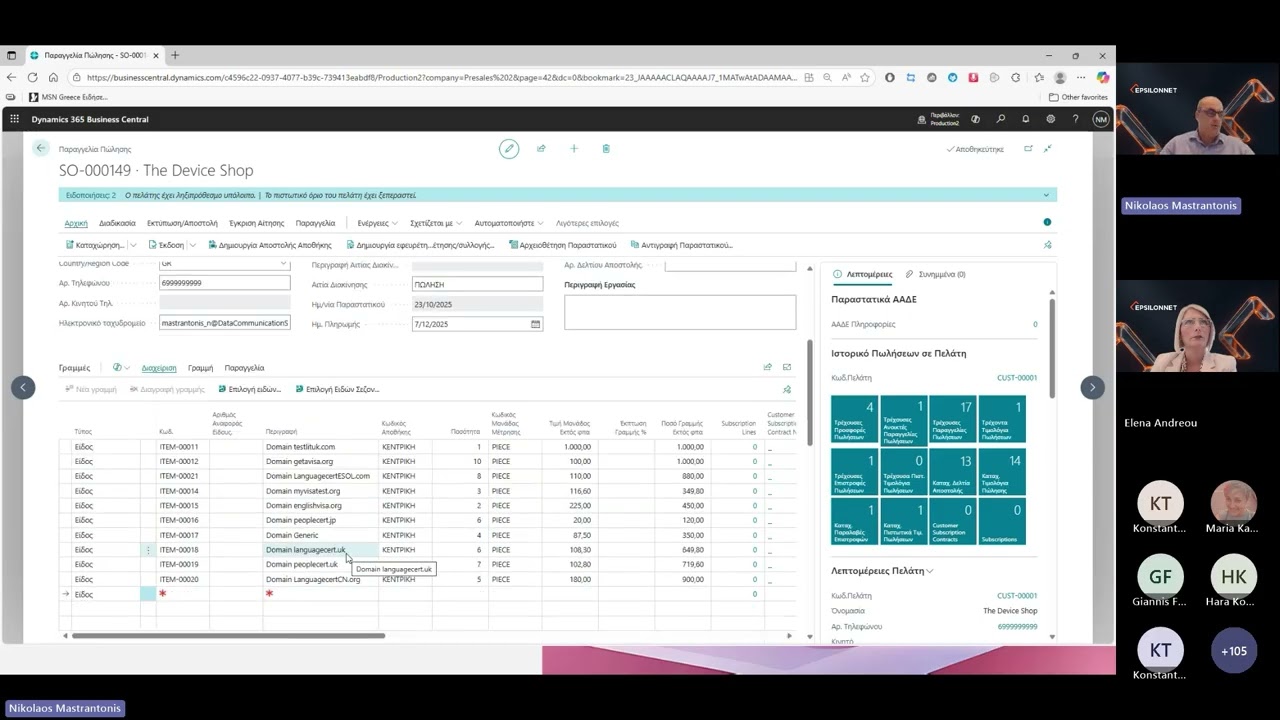Viewport: 1280px width, 720px height.
Task: Open the NM user account avatar
Action: (x=1101, y=119)
